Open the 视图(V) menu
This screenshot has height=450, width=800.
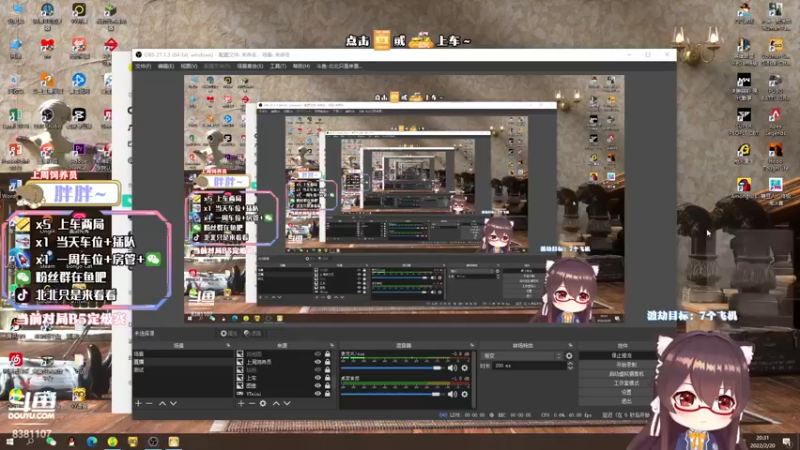tap(188, 66)
